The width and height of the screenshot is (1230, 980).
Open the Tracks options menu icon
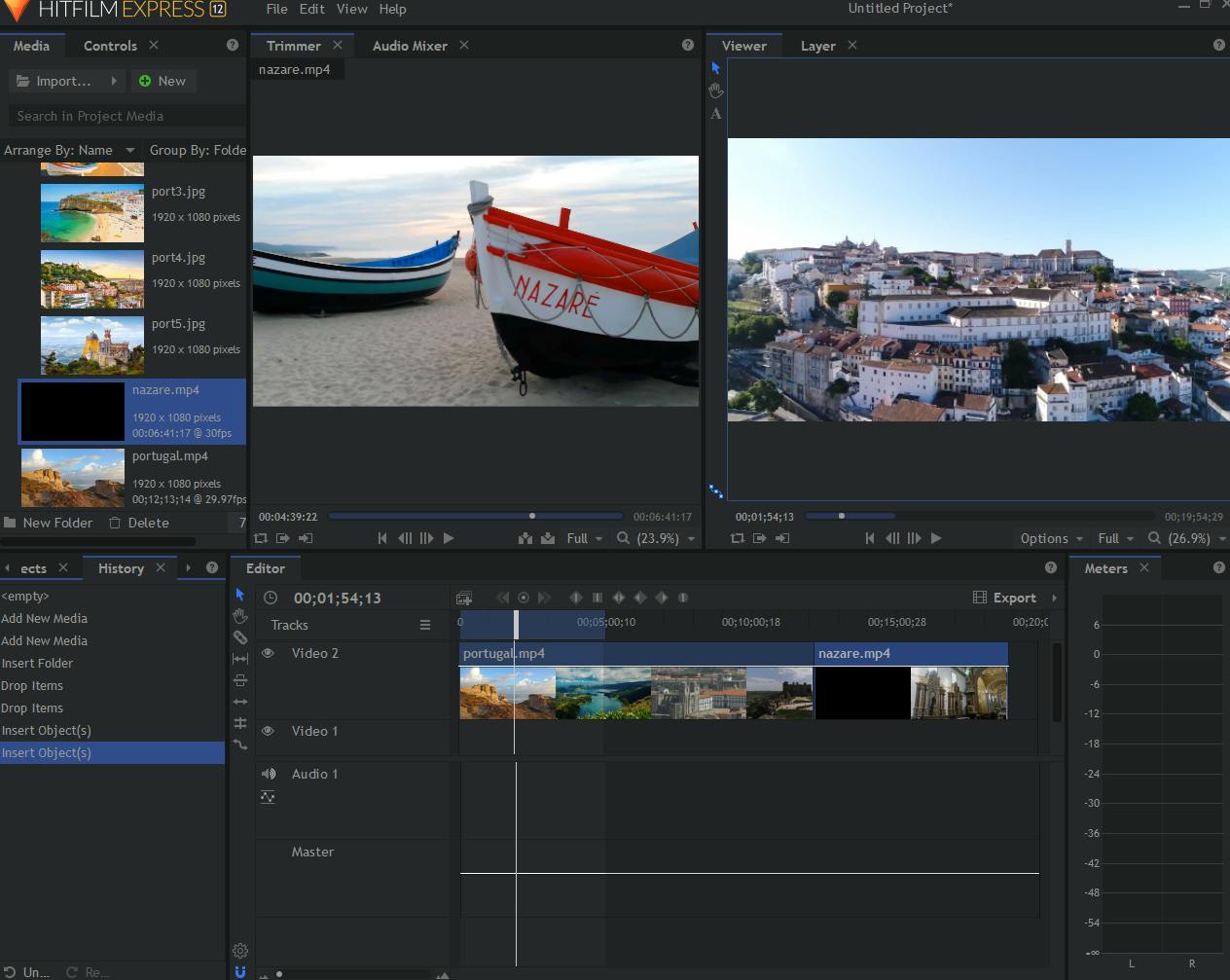point(425,625)
